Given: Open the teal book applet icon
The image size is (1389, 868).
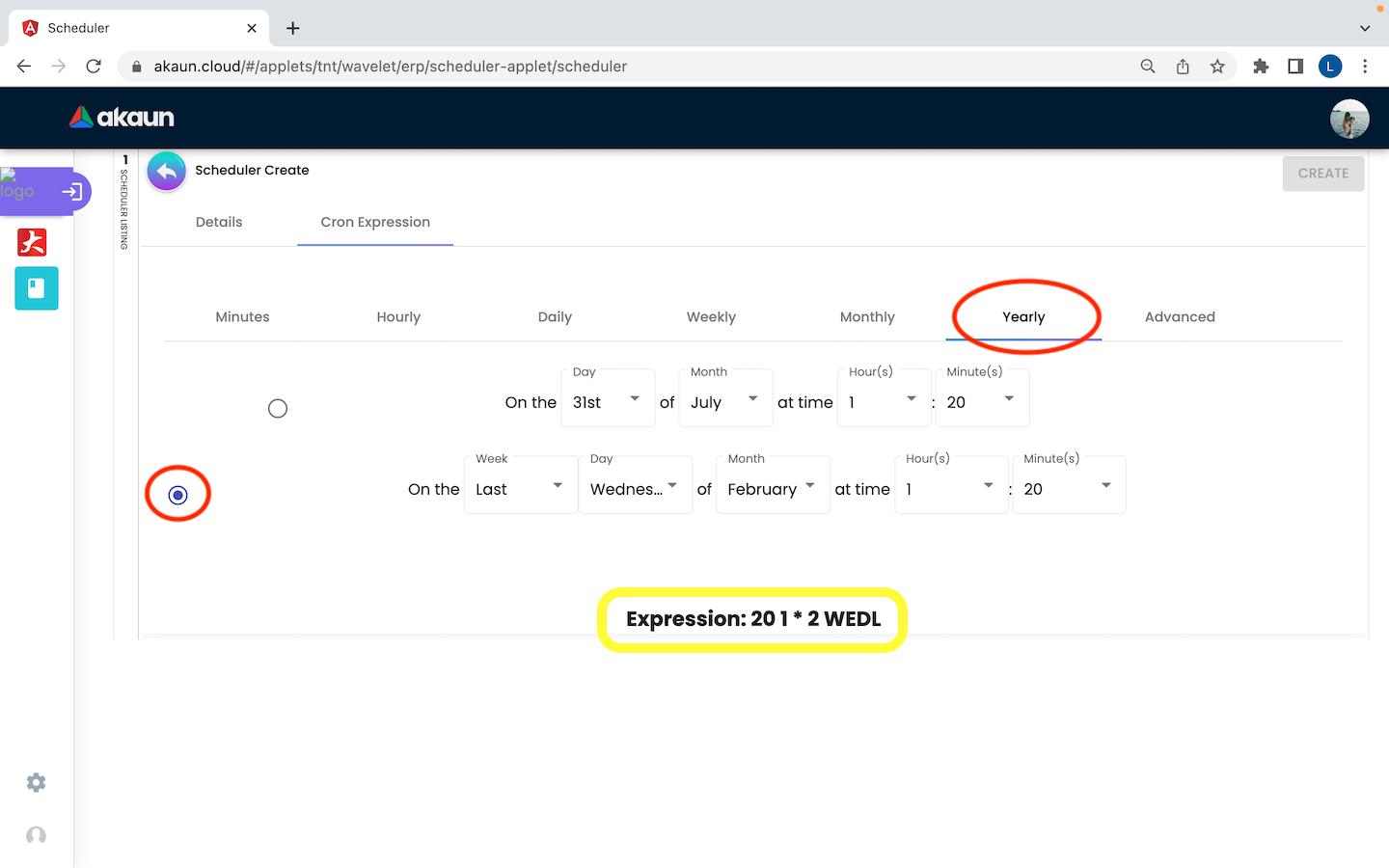Looking at the screenshot, I should (37, 288).
